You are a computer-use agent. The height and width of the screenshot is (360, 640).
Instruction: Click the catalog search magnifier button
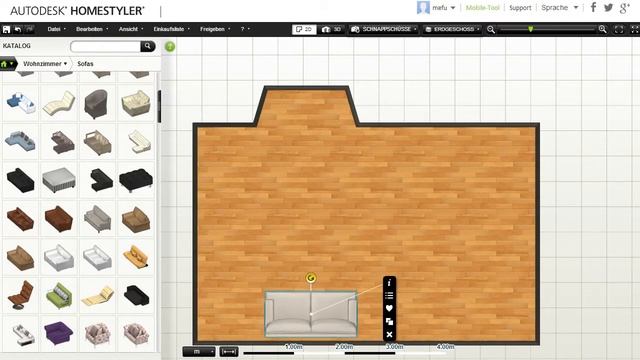click(148, 46)
